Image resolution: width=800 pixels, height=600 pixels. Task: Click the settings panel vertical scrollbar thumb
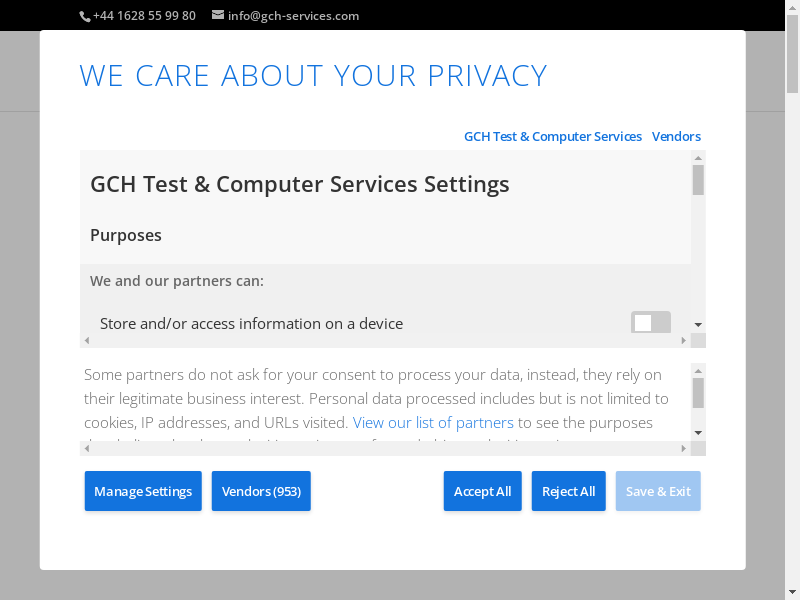[698, 180]
